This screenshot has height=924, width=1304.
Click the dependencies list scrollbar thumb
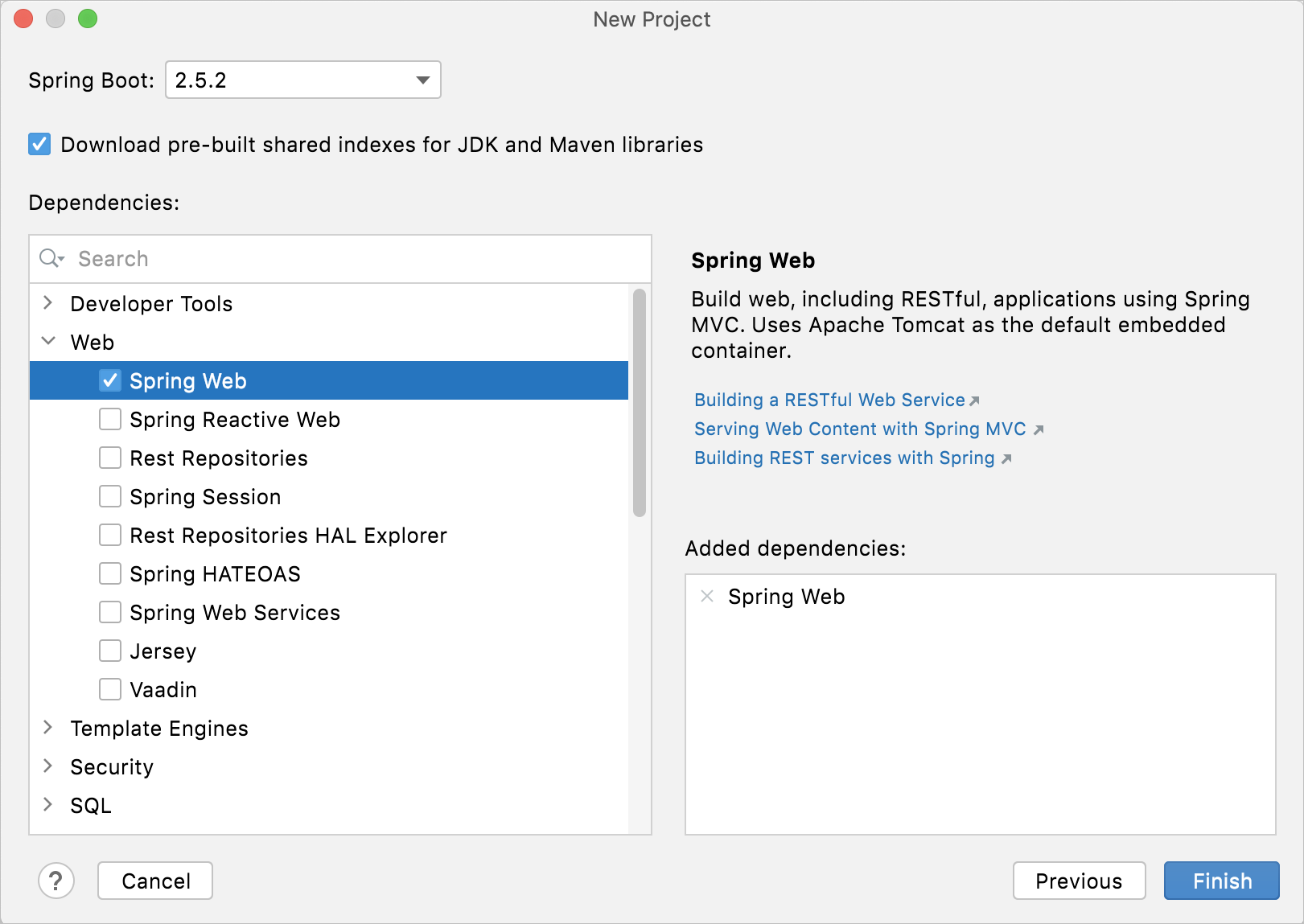[x=640, y=402]
